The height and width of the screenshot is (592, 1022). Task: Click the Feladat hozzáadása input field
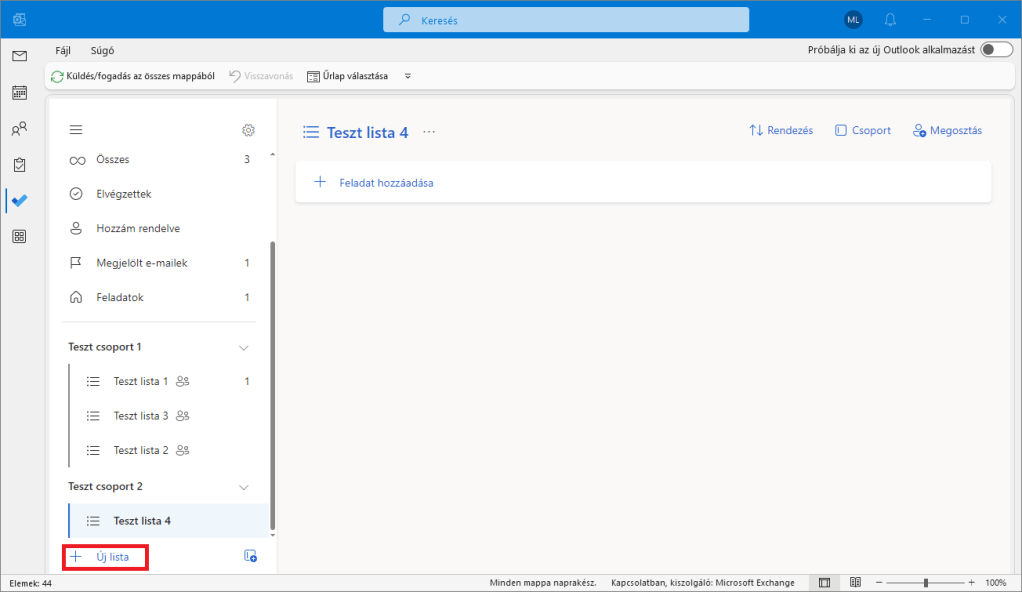point(642,183)
